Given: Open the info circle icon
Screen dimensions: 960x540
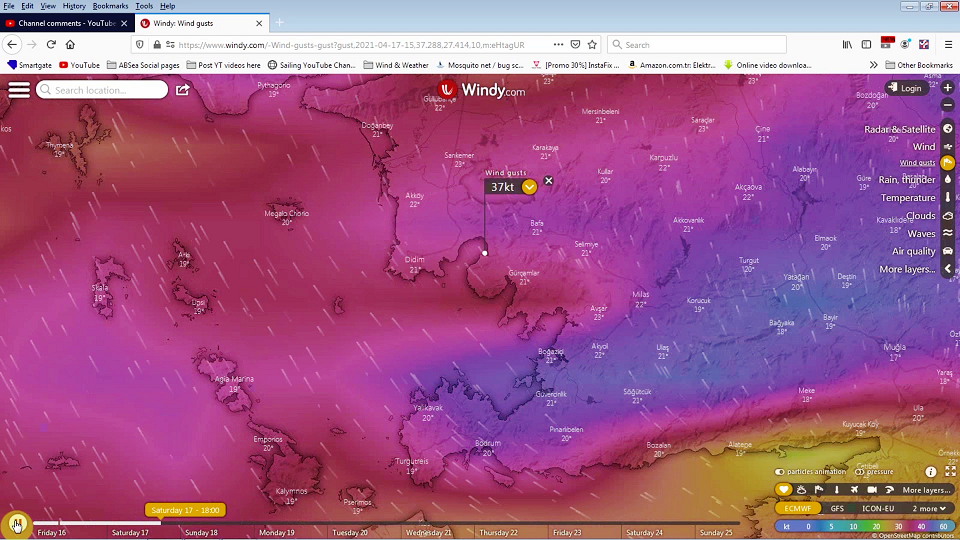Looking at the screenshot, I should coord(931,471).
